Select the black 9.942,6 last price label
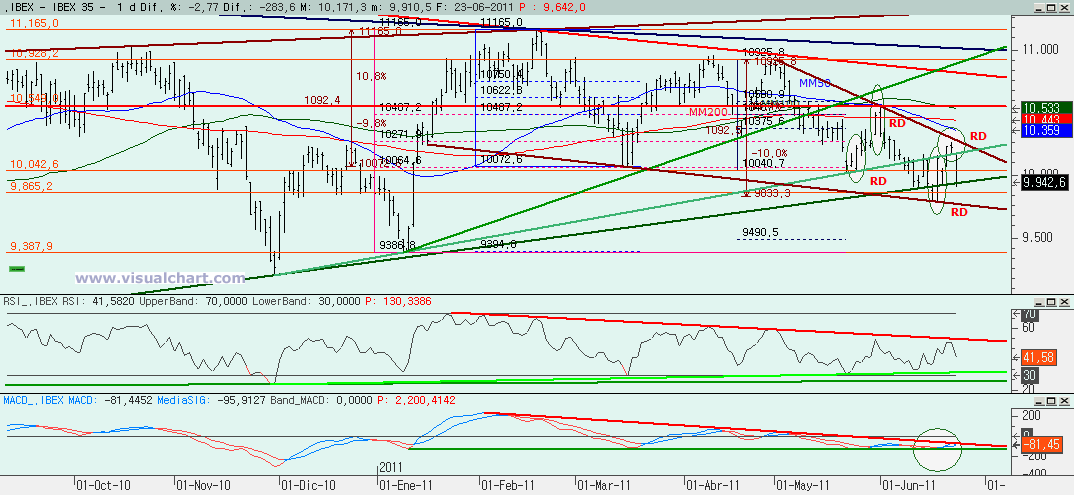 pyautogui.click(x=1045, y=183)
